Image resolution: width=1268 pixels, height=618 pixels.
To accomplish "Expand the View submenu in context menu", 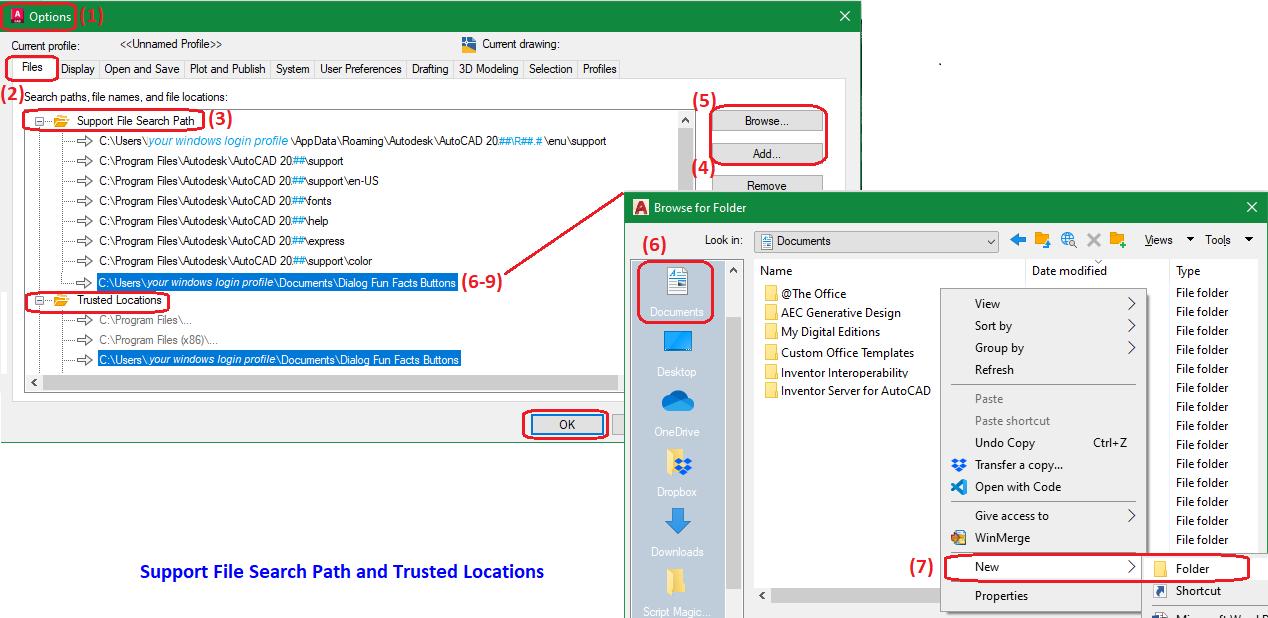I will click(1131, 304).
